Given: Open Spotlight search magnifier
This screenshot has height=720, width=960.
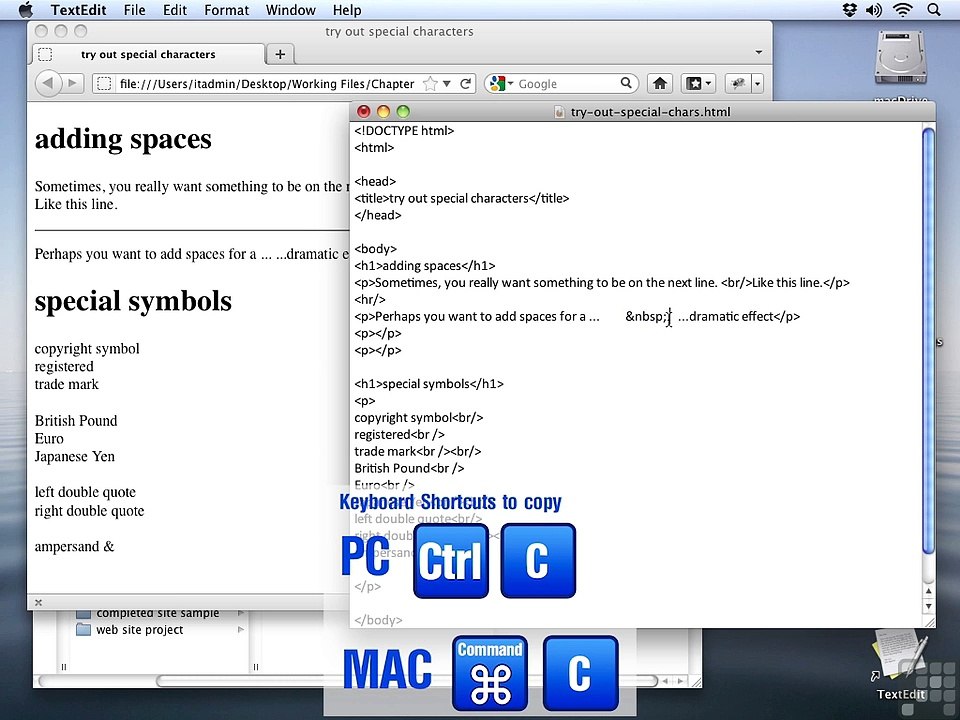Looking at the screenshot, I should [x=934, y=10].
